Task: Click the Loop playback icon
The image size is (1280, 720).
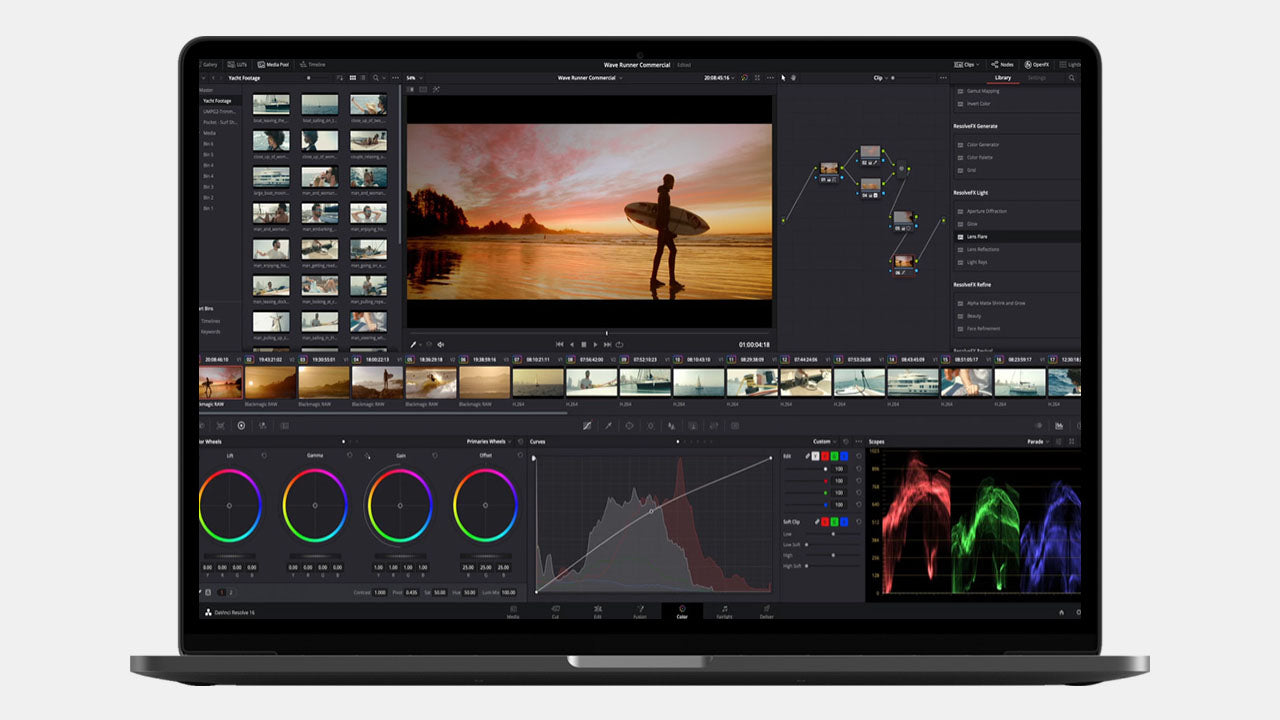Action: pyautogui.click(x=619, y=344)
